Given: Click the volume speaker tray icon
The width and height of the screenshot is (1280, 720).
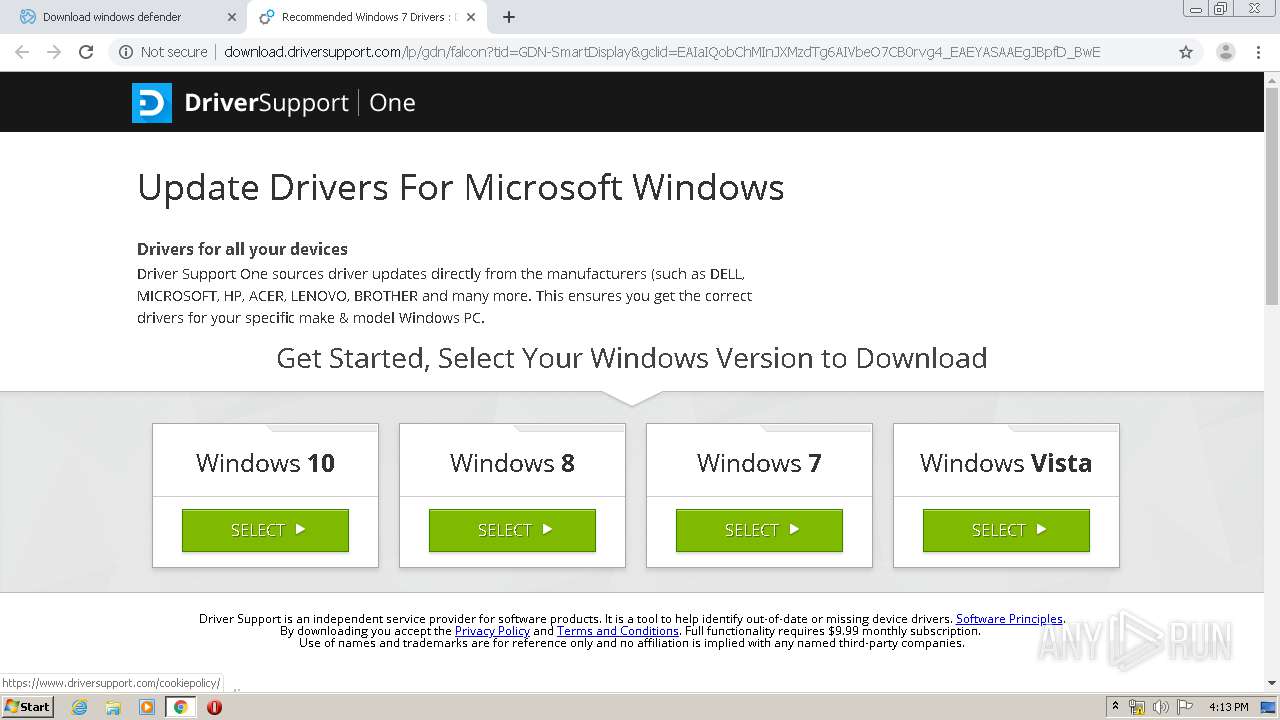Looking at the screenshot, I should pos(1161,707).
